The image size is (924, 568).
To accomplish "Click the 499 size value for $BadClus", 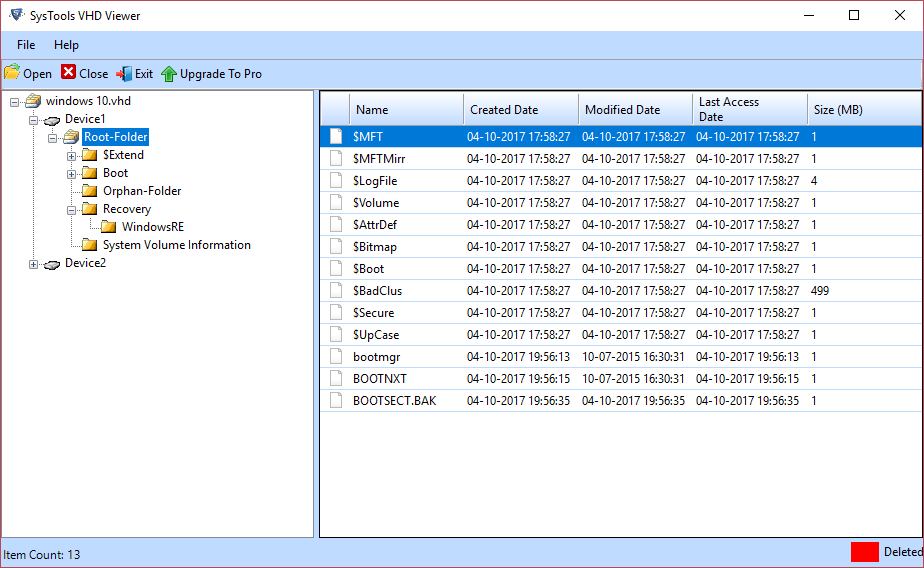I will click(x=820, y=290).
